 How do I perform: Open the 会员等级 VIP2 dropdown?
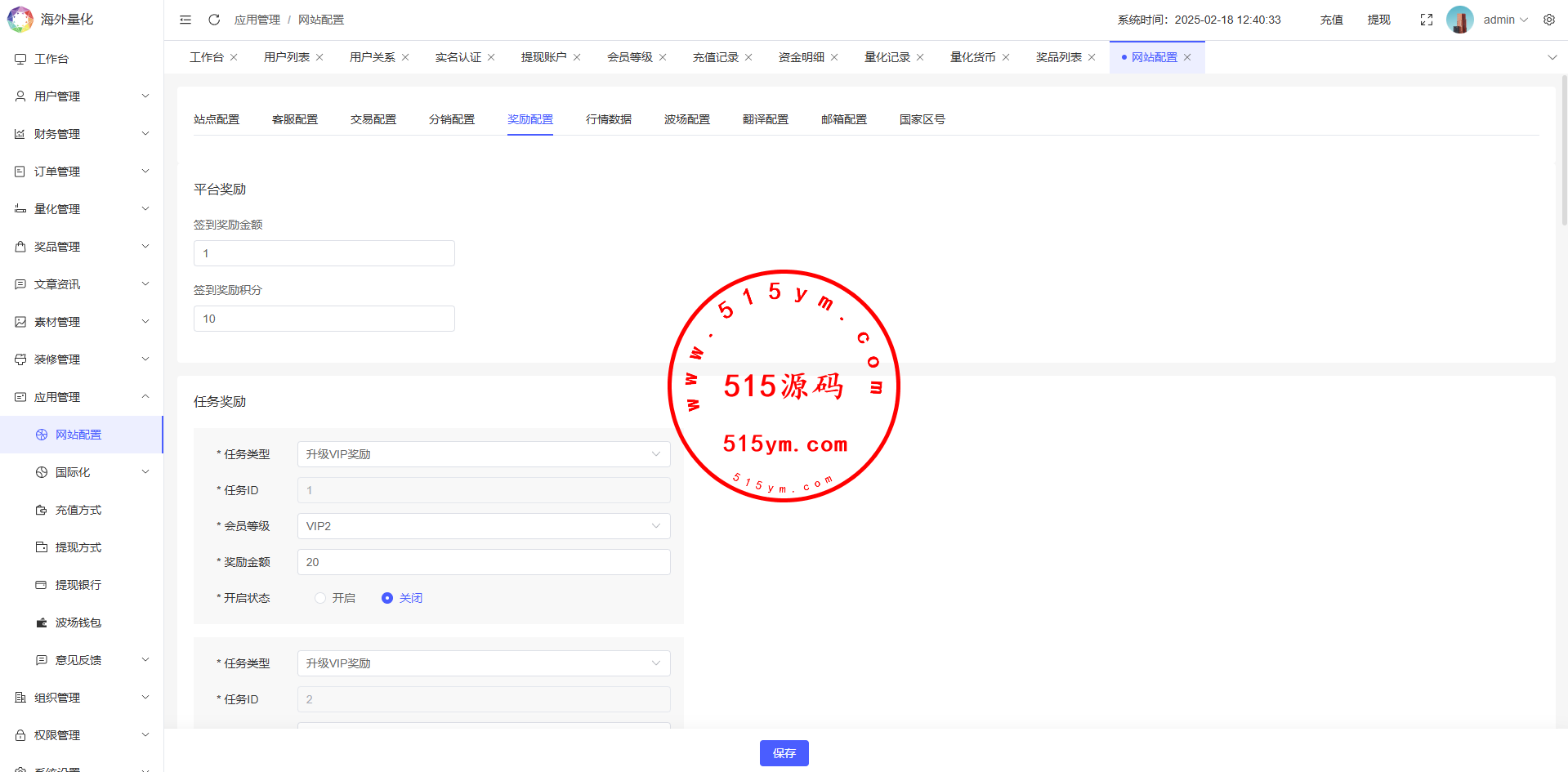click(483, 526)
